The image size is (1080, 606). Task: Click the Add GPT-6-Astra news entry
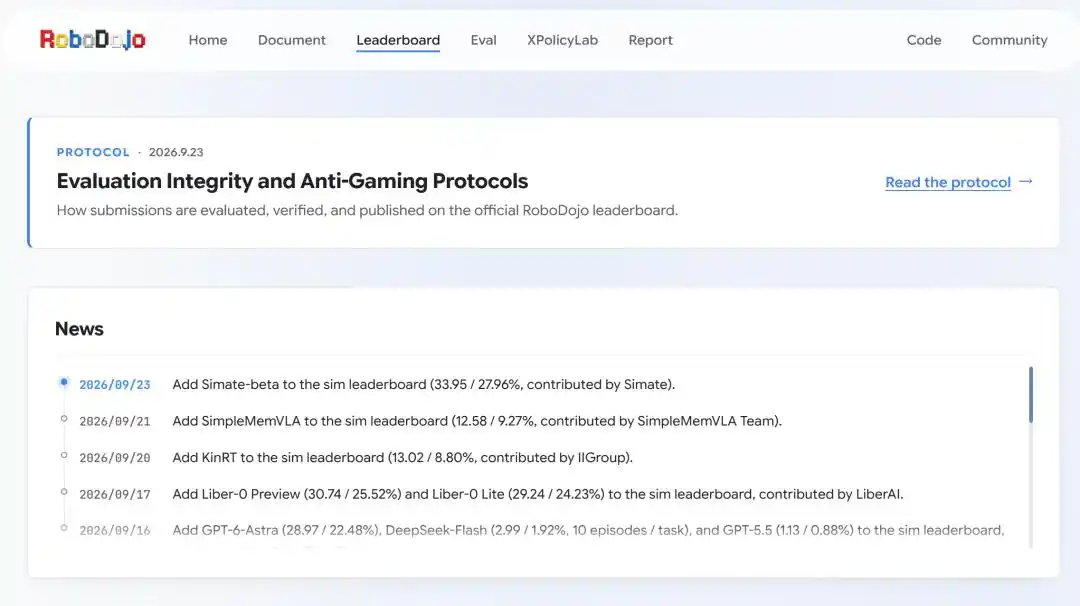click(588, 530)
